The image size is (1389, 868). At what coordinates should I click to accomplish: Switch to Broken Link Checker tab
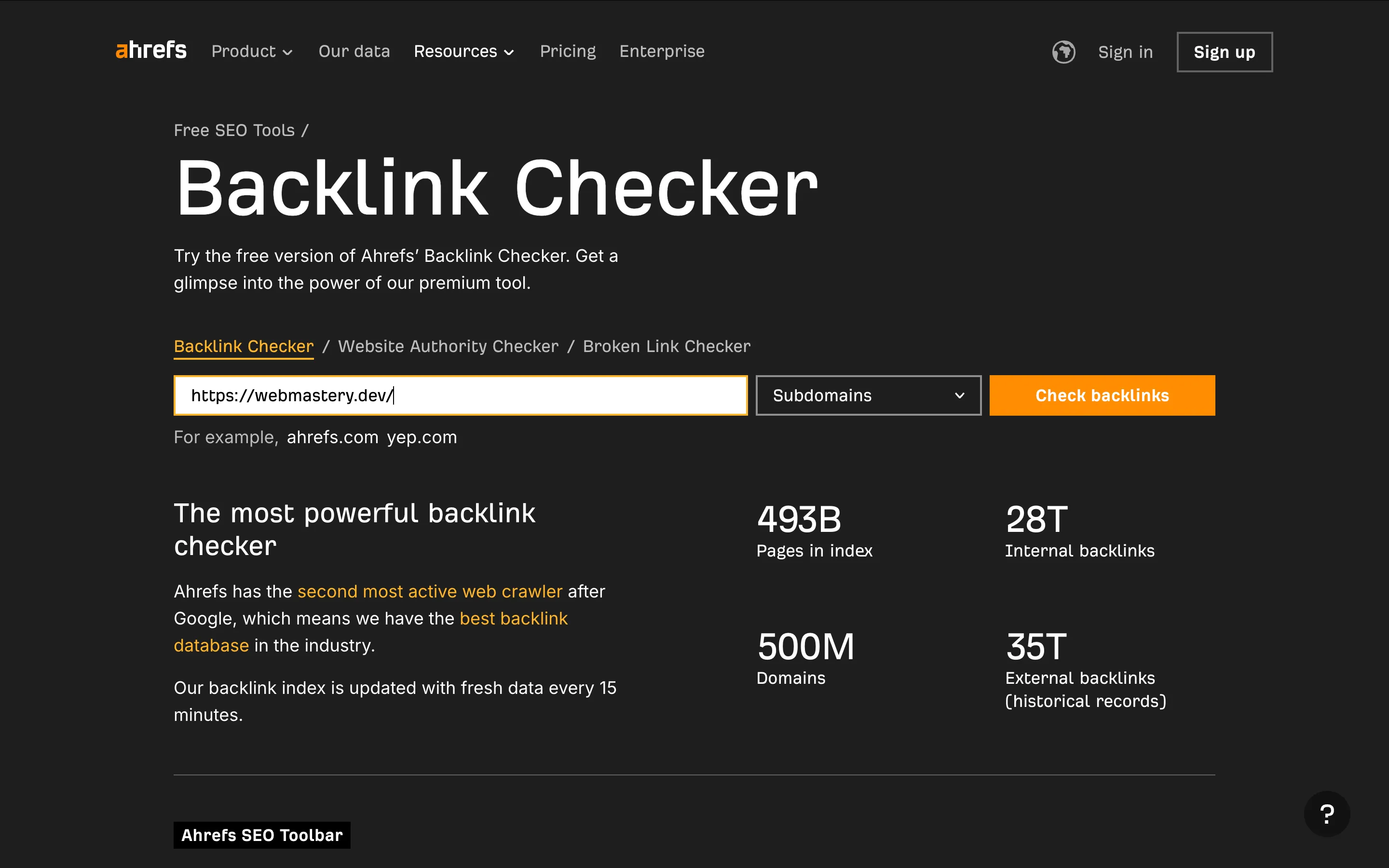[x=666, y=346]
